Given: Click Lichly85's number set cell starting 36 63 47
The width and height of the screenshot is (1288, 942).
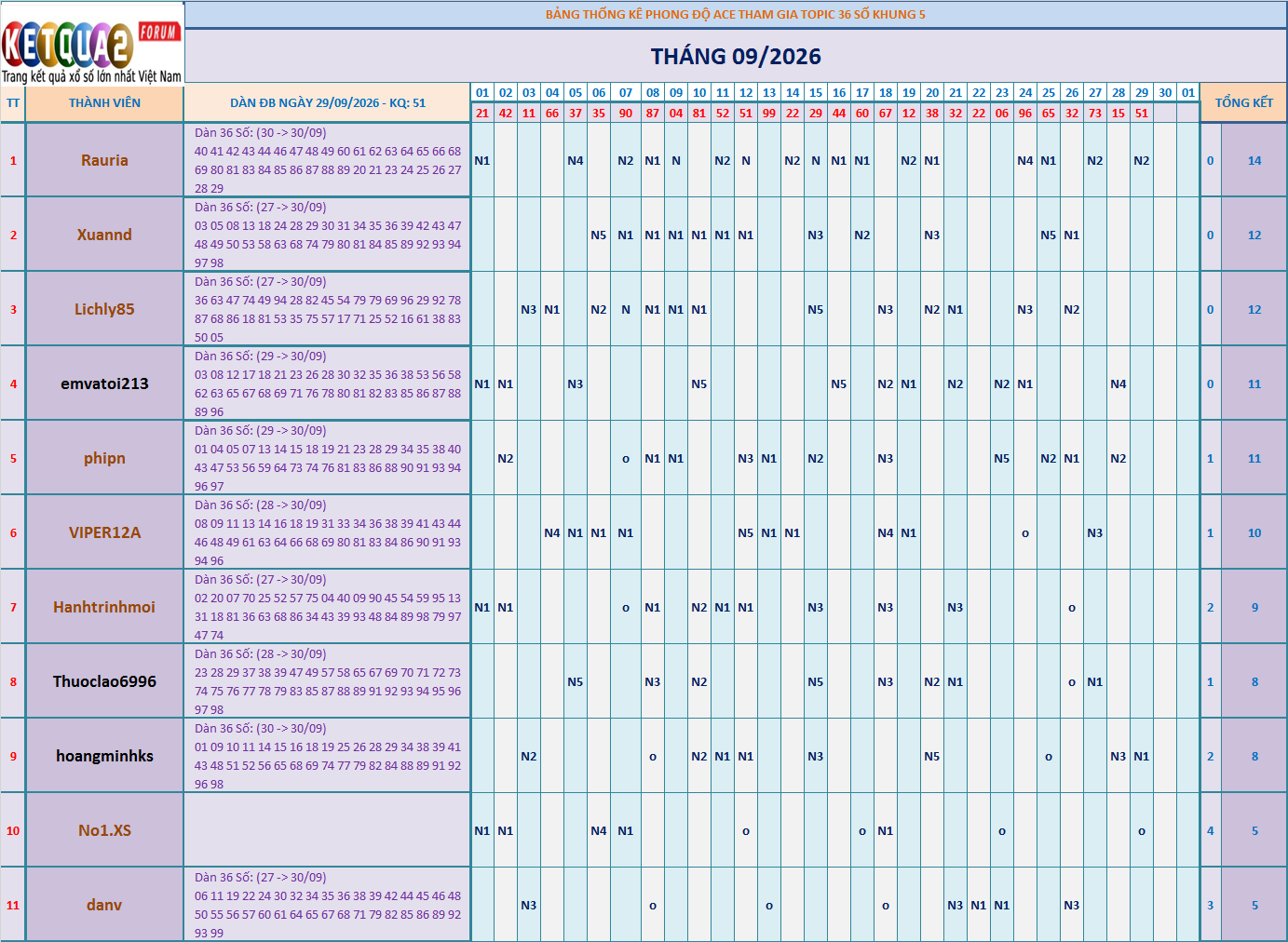Looking at the screenshot, I should point(328,309).
